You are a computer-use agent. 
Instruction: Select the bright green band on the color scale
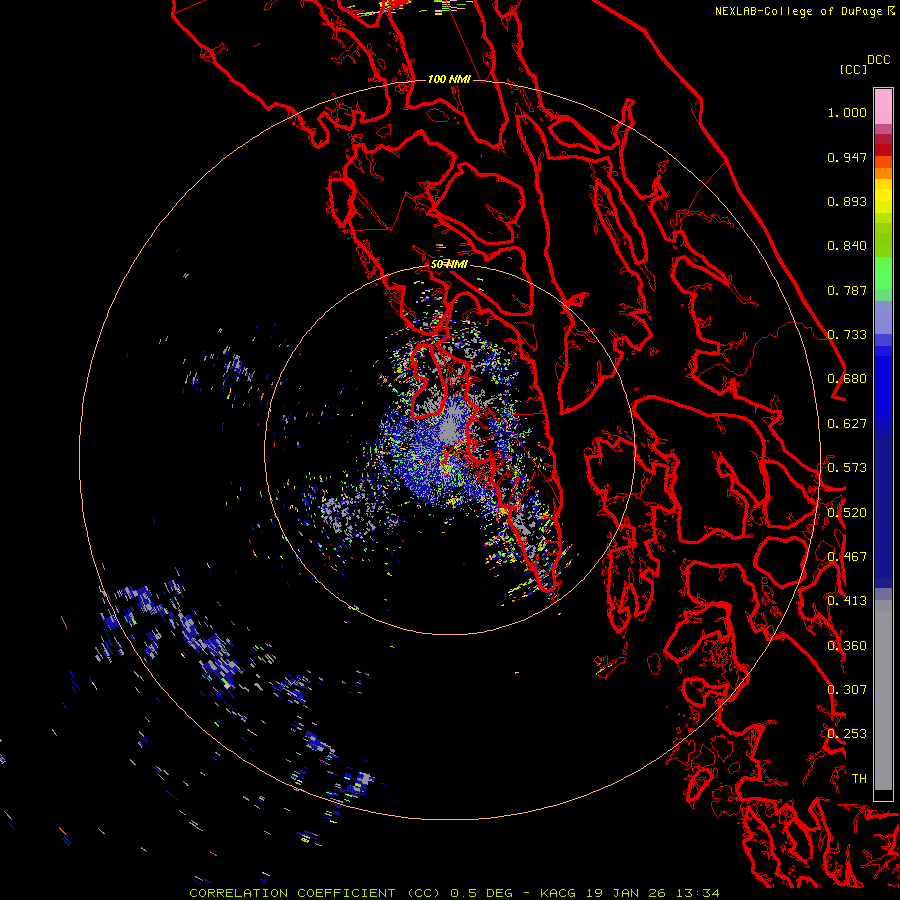point(883,273)
